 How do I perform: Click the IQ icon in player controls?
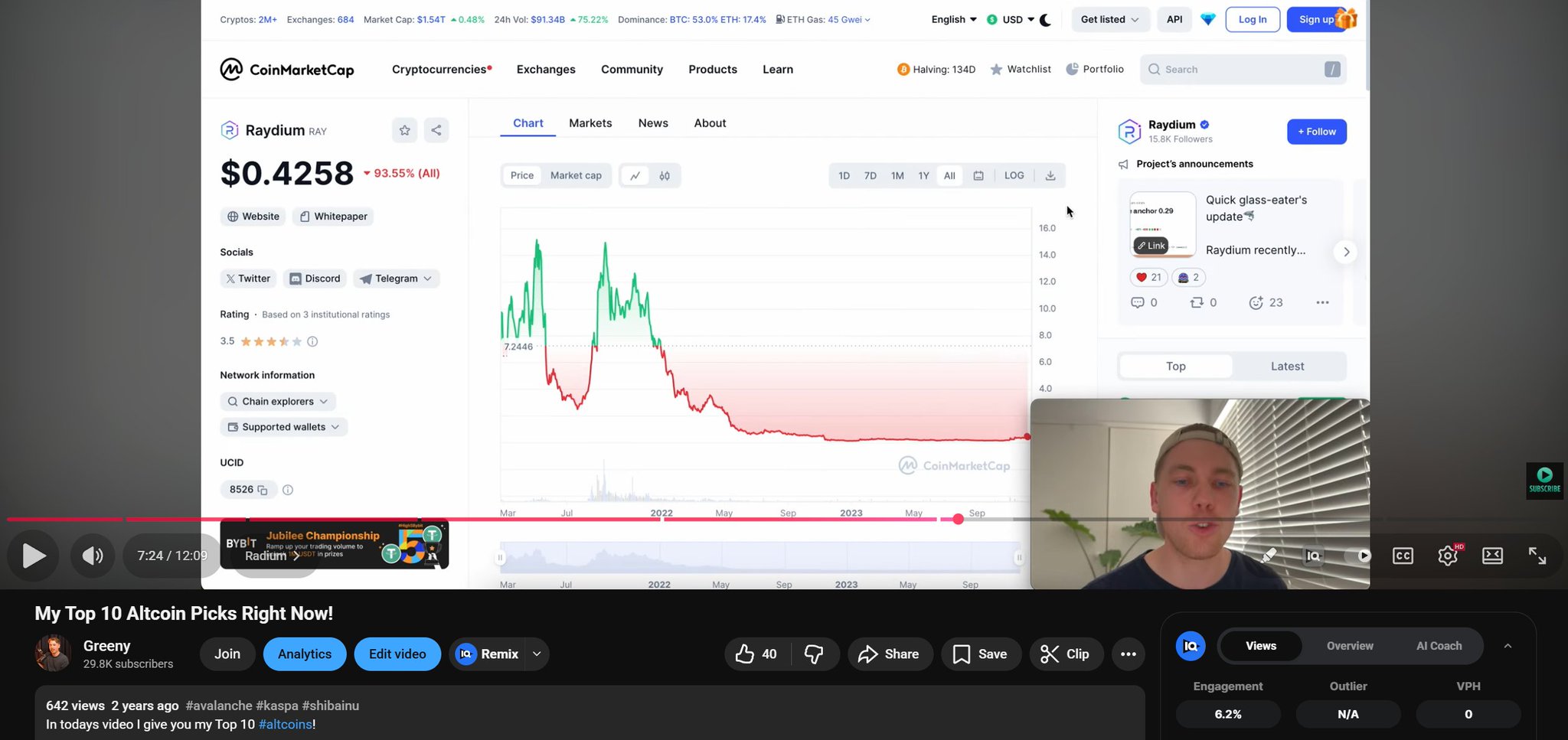point(1314,556)
